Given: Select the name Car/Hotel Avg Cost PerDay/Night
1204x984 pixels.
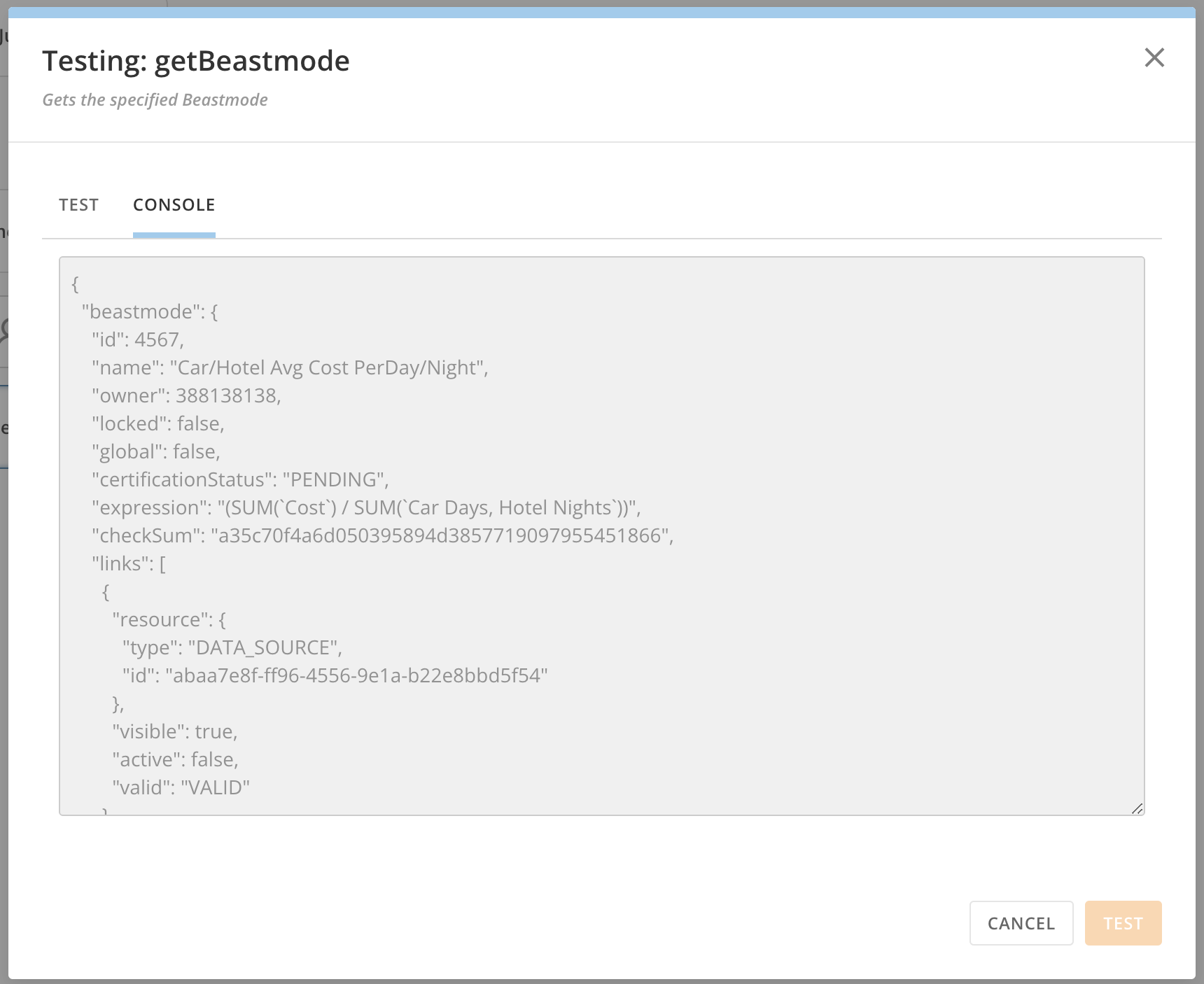Looking at the screenshot, I should click(x=329, y=367).
